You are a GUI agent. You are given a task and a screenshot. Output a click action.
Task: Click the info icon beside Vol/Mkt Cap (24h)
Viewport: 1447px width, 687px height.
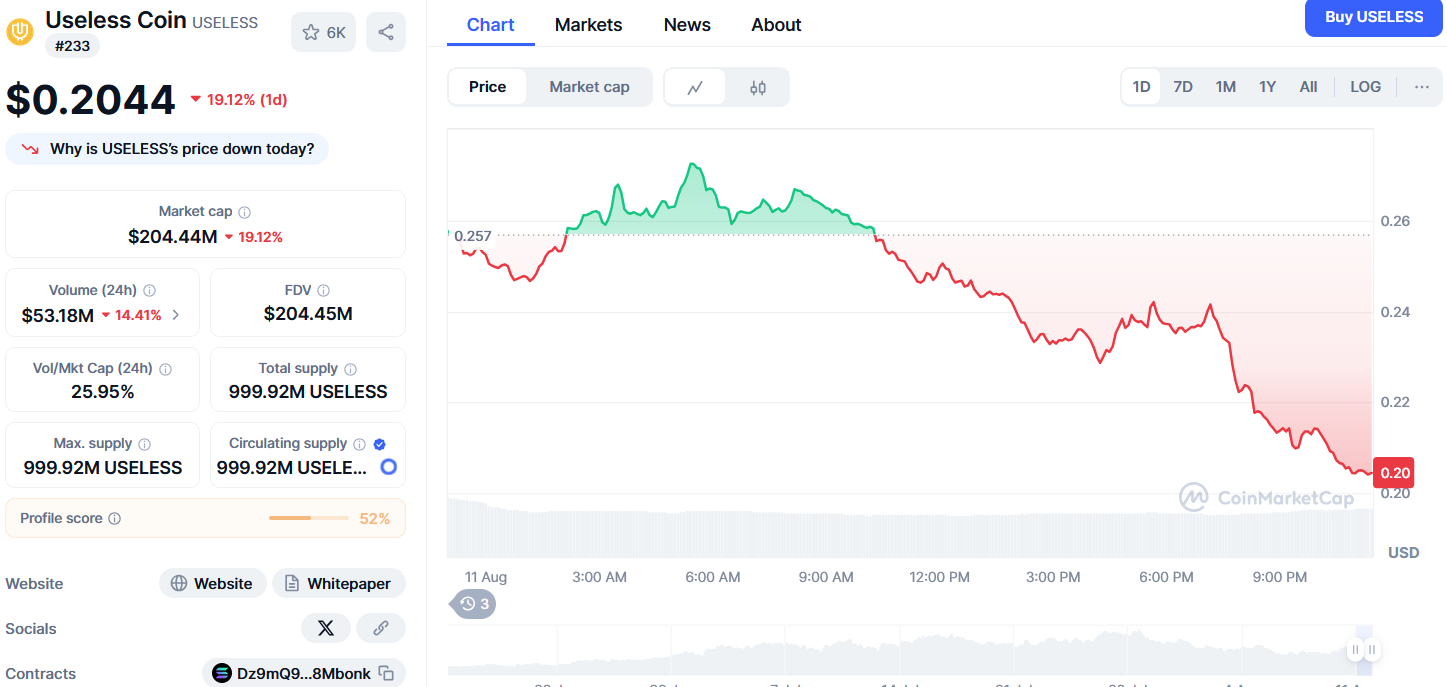pos(165,369)
